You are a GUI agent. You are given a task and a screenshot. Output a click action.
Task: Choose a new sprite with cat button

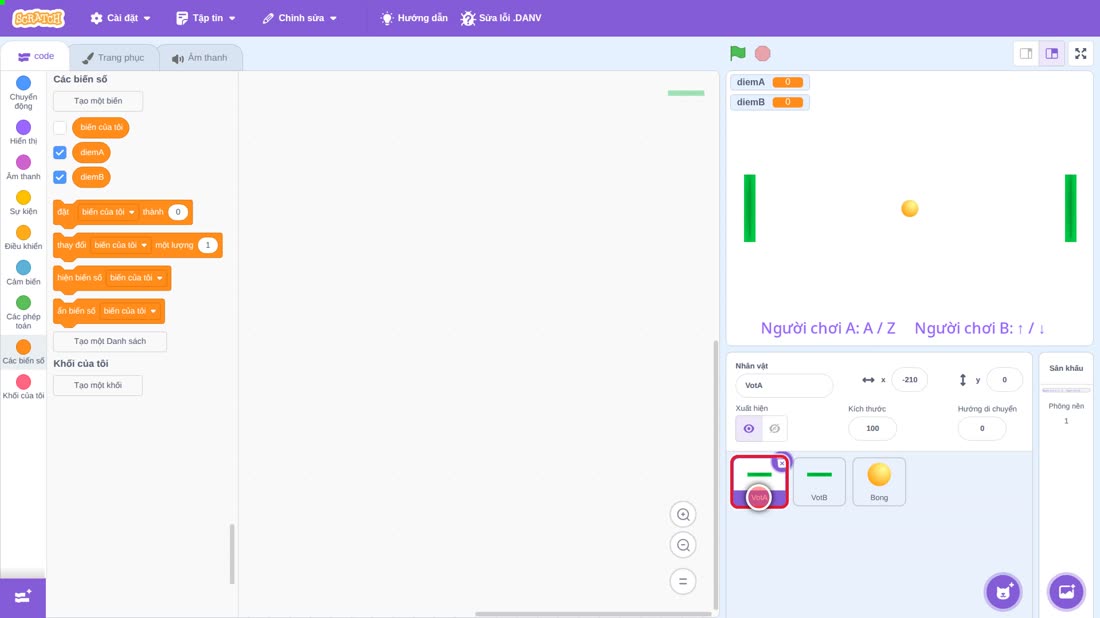click(1003, 592)
